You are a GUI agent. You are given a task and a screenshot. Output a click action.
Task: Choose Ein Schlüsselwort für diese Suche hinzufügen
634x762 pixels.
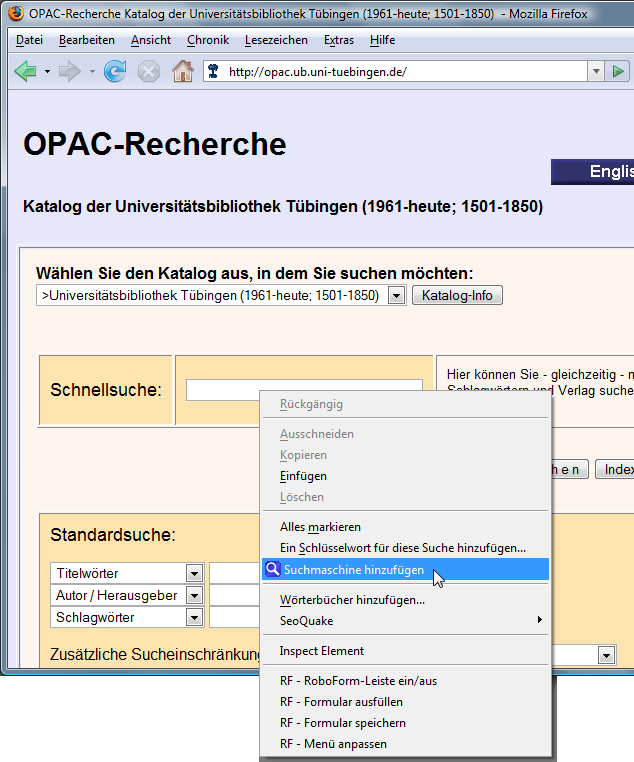406,548
